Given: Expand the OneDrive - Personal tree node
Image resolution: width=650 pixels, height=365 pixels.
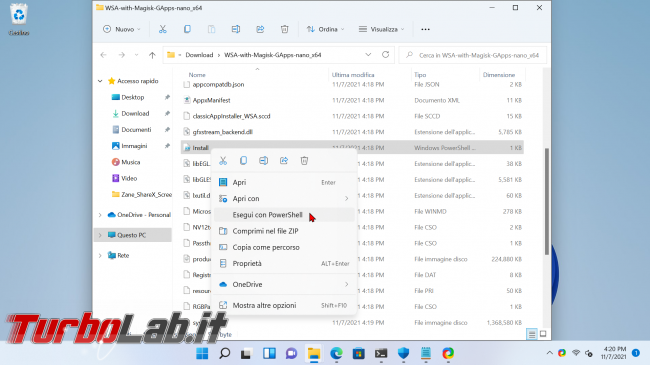Looking at the screenshot, I should [x=100, y=215].
